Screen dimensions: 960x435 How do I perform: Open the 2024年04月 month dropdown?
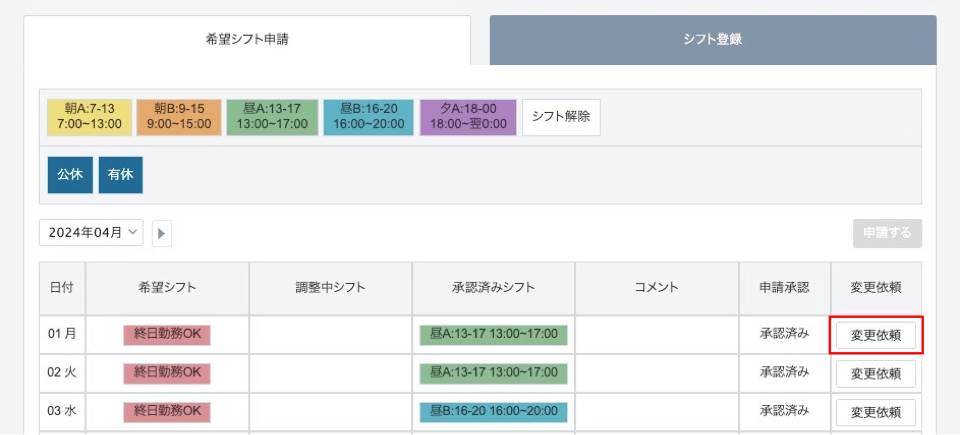91,233
